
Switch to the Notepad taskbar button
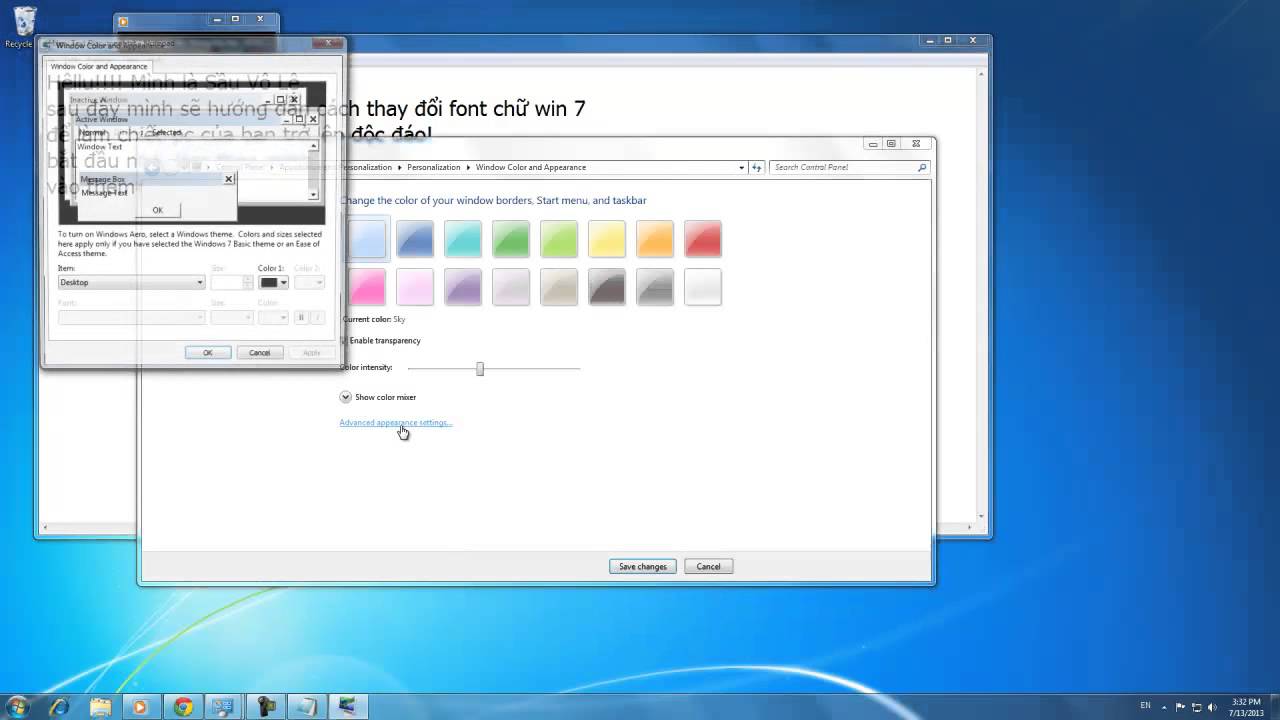[x=307, y=707]
